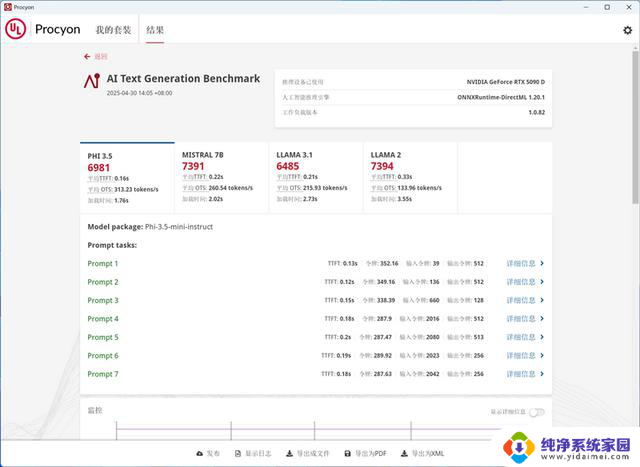Click the Procyon brand name text
This screenshot has height=467, width=640.
click(58, 29)
